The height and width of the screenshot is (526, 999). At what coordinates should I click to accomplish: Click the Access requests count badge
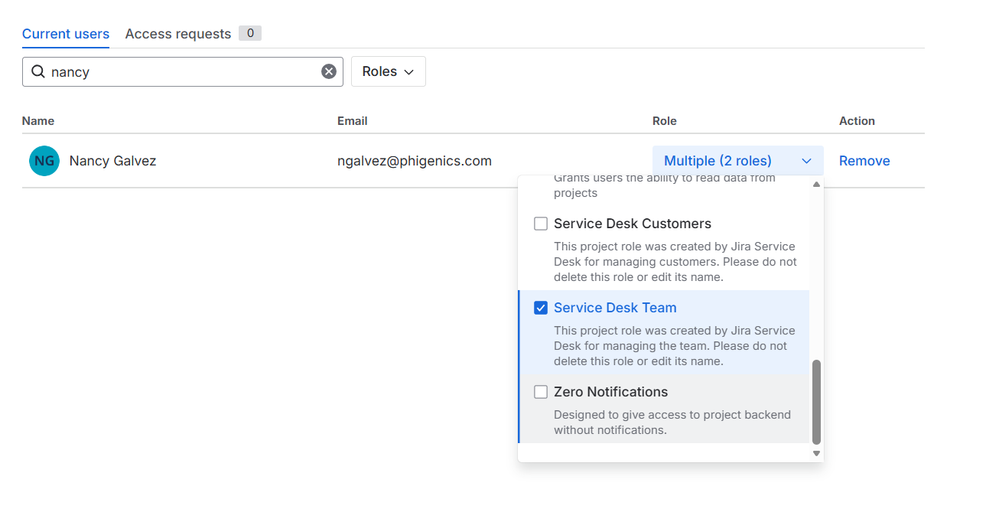tap(250, 33)
